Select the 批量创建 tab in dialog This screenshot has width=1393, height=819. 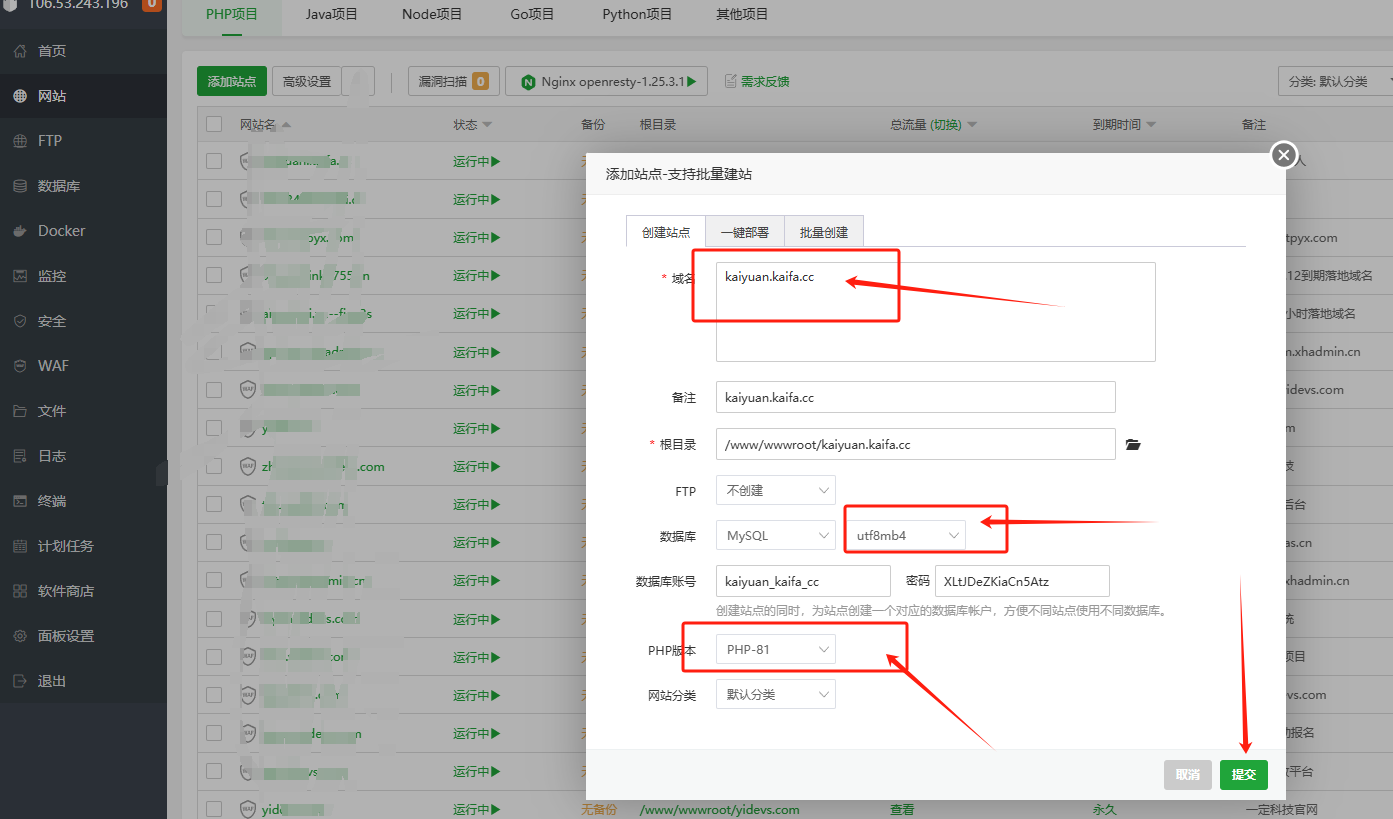(x=824, y=232)
